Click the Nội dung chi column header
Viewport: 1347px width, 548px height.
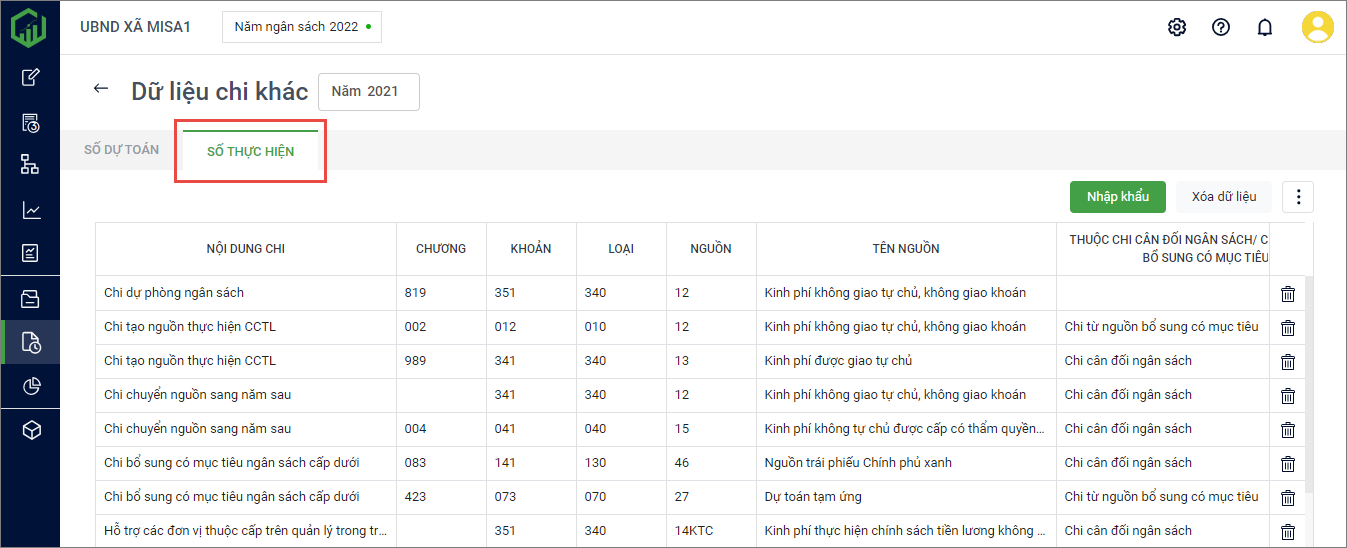click(246, 249)
